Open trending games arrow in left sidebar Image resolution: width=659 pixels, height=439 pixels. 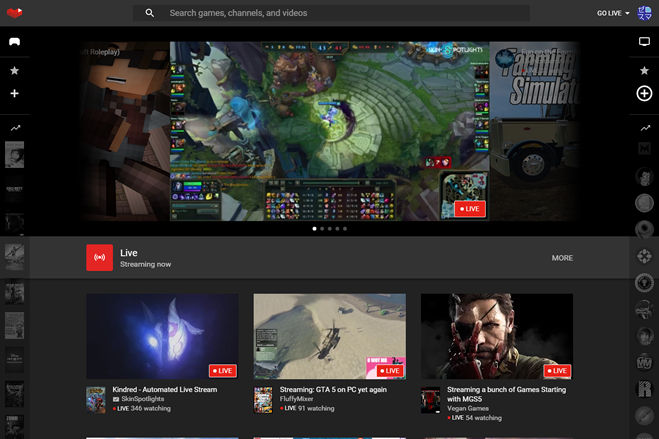(x=15, y=128)
